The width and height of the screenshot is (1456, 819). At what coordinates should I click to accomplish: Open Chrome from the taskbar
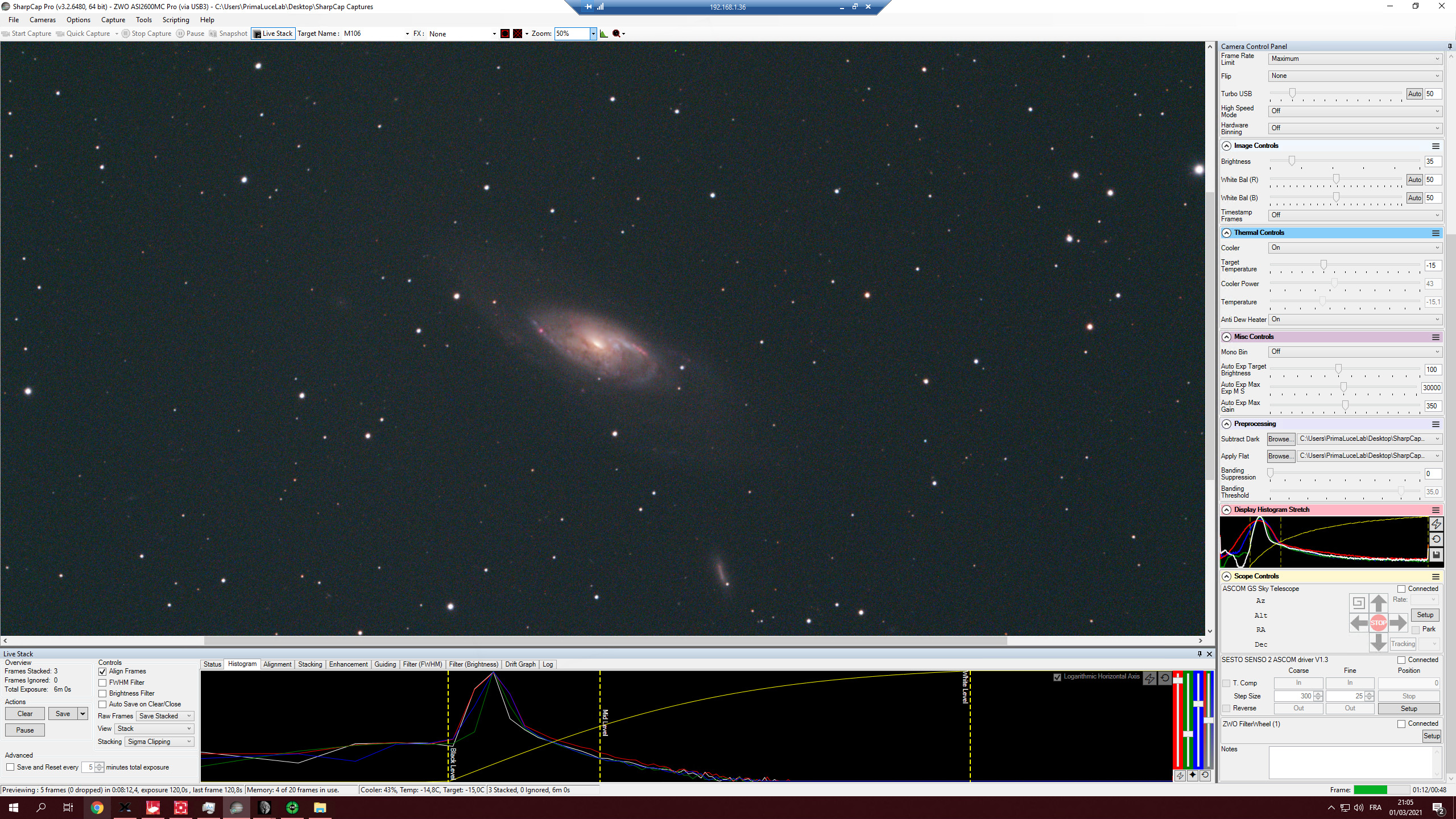97,808
